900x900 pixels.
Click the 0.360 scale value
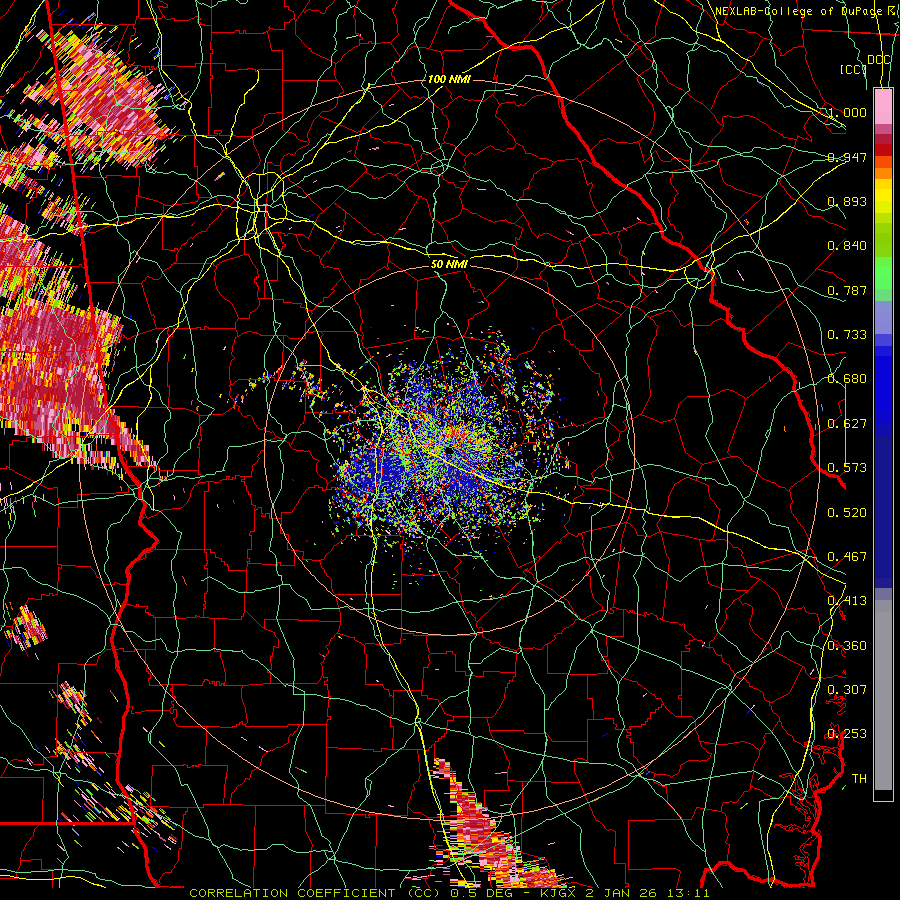click(x=847, y=646)
